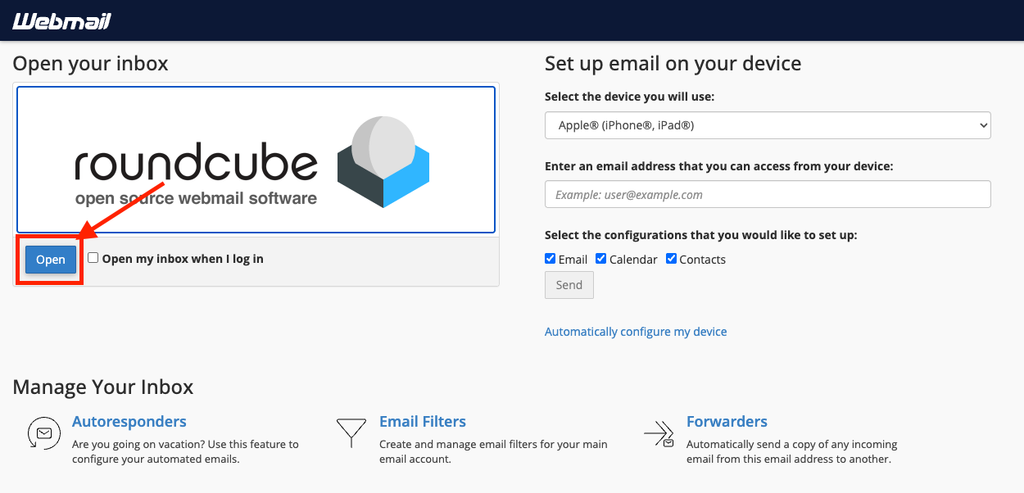Open the Autoresponders link
Screen dimensions: 1024x493
pyautogui.click(x=129, y=421)
